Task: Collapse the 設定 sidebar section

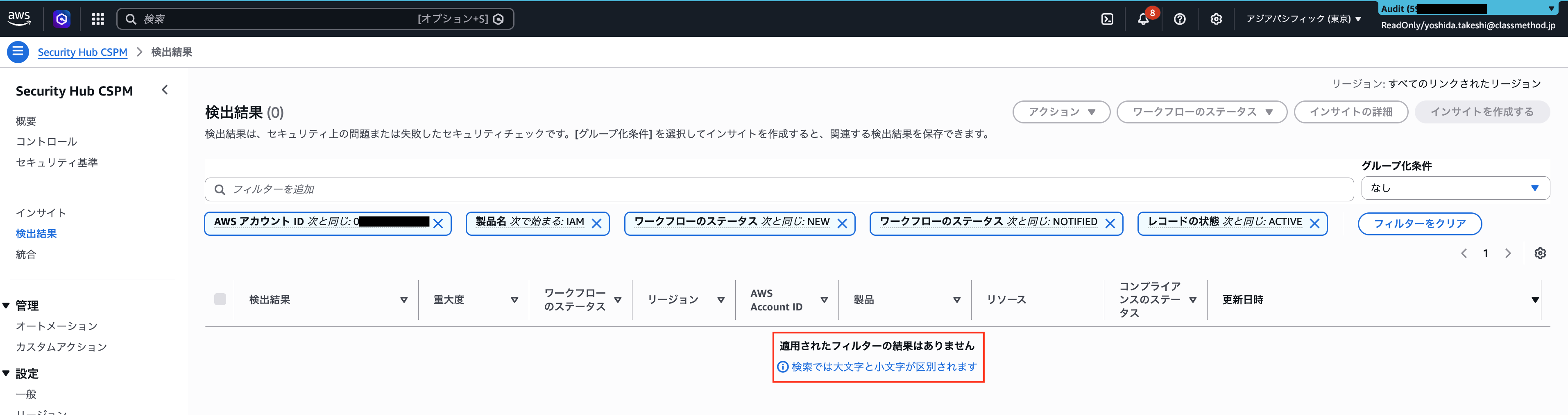Action: pos(6,374)
